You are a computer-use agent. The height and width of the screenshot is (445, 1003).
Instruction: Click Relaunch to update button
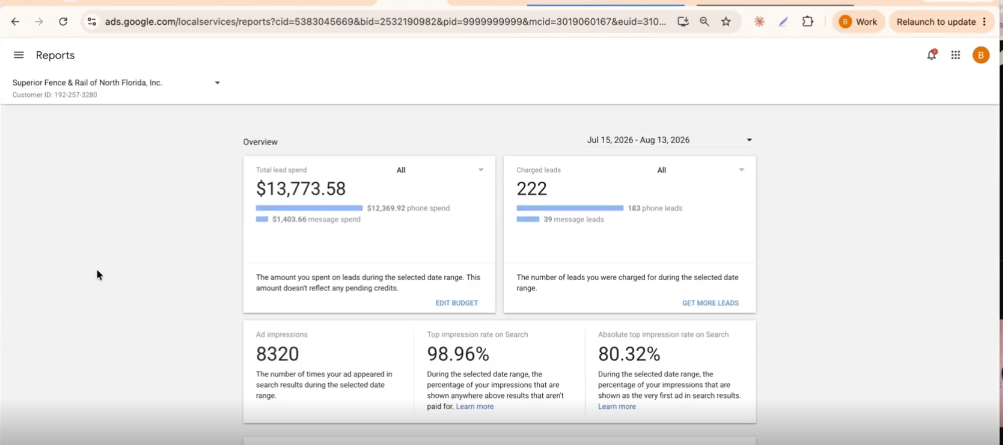coord(942,22)
